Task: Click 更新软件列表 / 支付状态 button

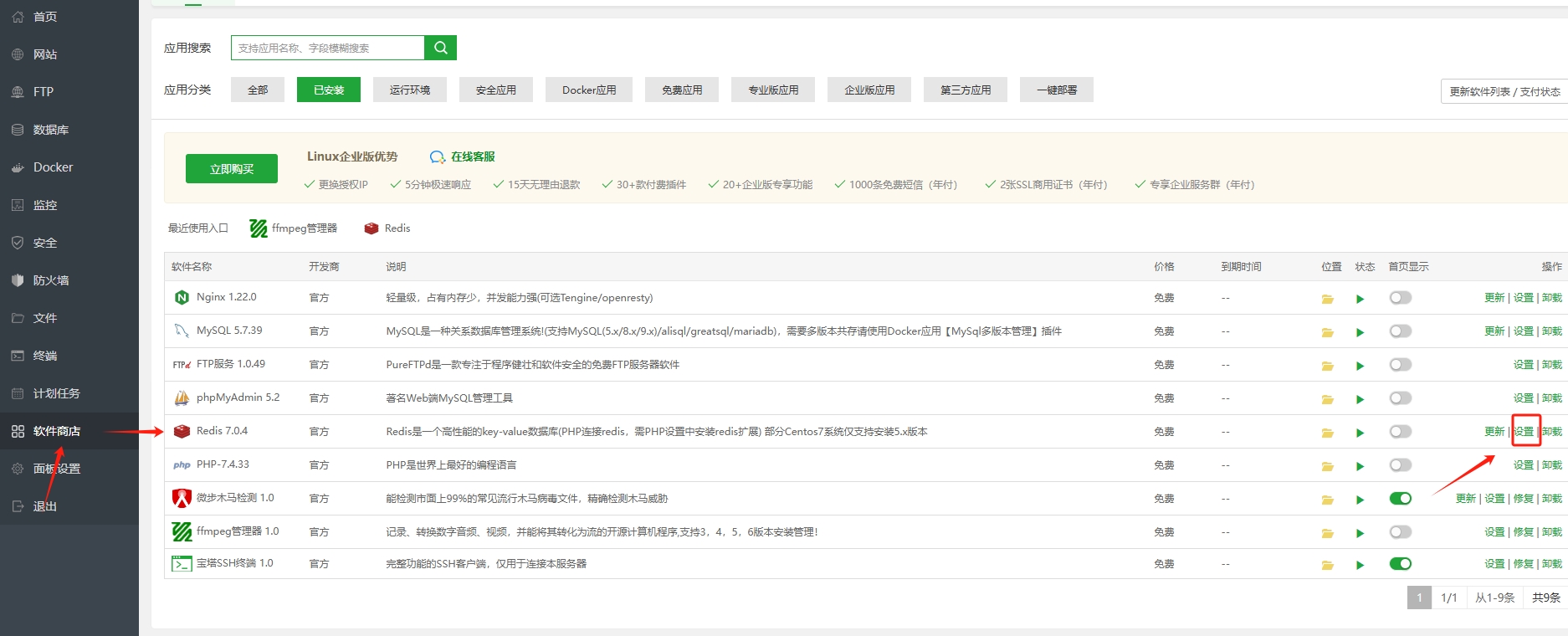Action: 1504,91
